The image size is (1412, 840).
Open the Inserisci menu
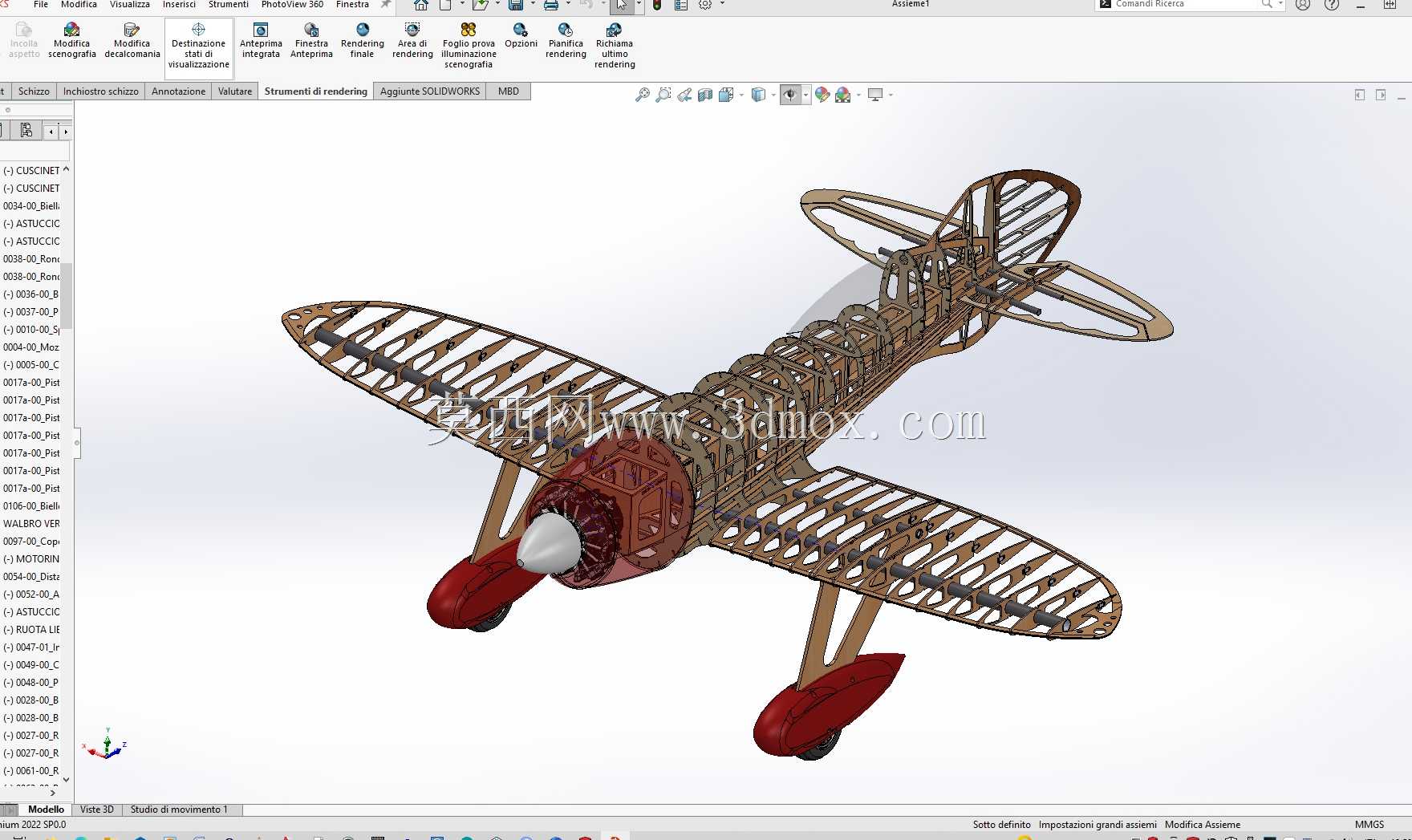(x=179, y=5)
